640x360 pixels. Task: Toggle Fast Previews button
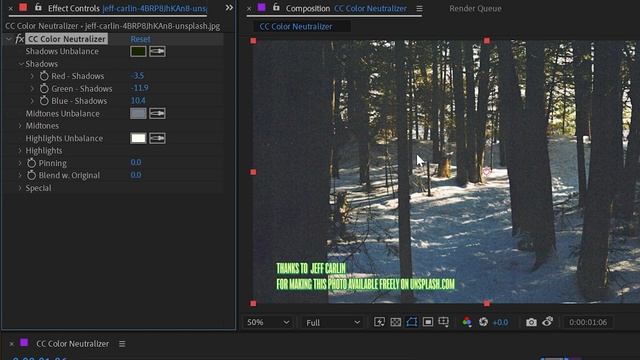pos(379,322)
